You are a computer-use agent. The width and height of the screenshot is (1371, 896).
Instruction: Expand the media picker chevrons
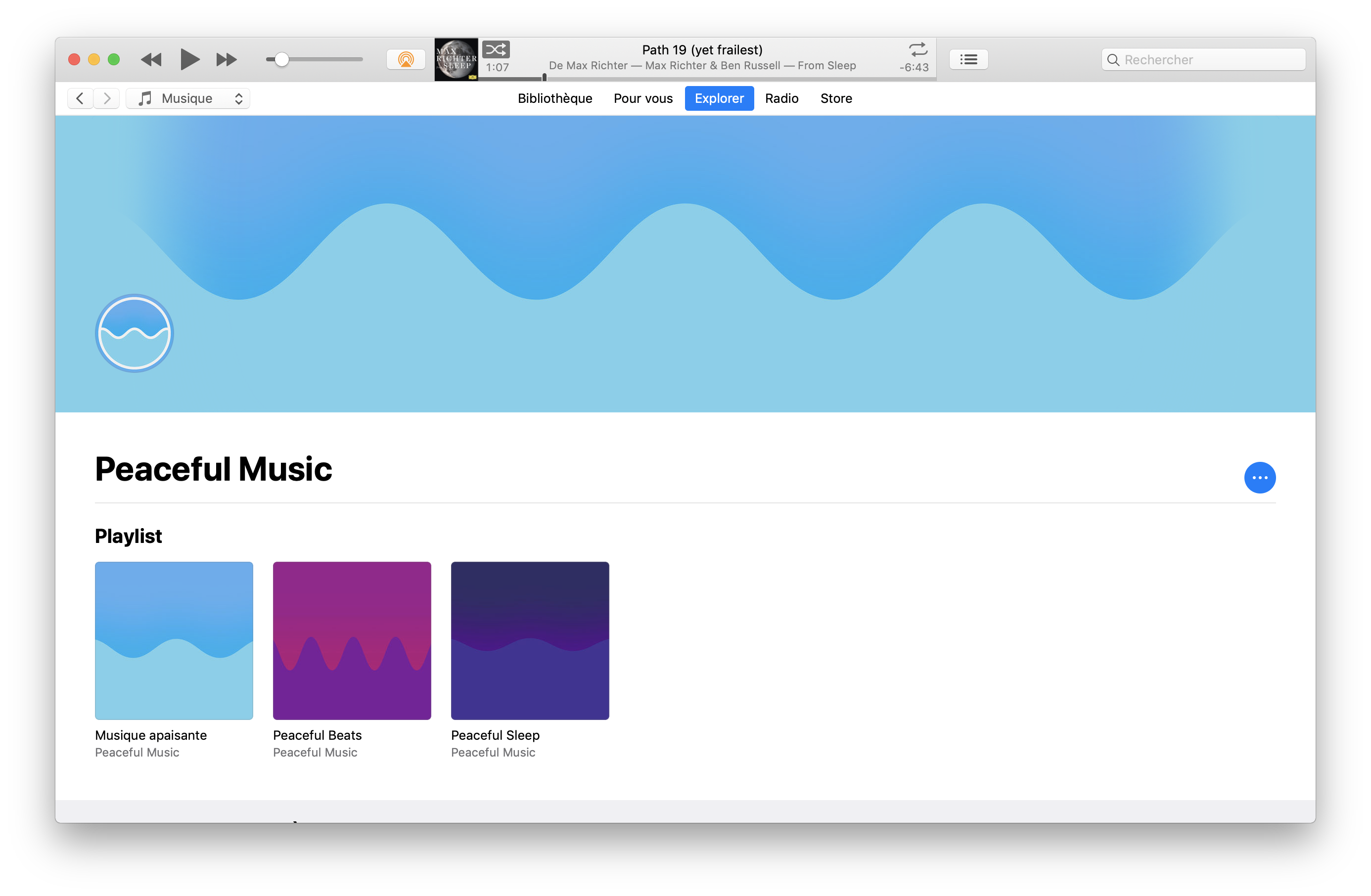pyautogui.click(x=238, y=98)
